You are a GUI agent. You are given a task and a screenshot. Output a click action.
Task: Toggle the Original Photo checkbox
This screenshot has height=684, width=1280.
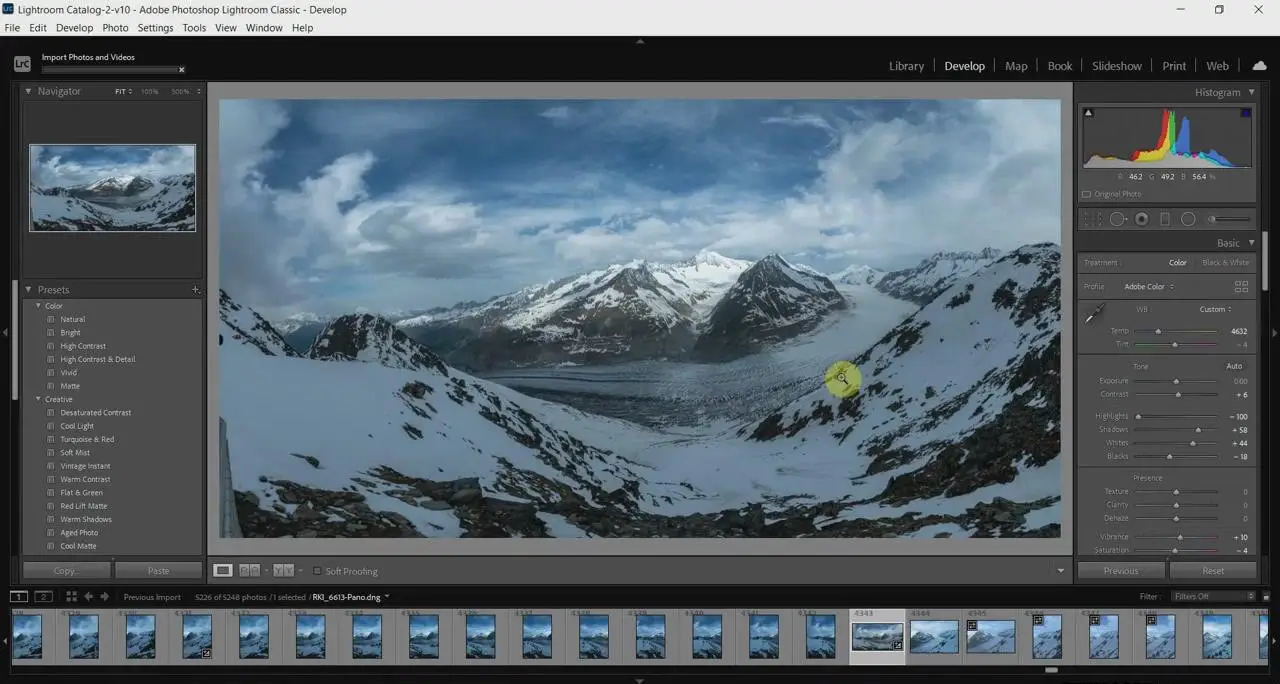pos(1087,194)
